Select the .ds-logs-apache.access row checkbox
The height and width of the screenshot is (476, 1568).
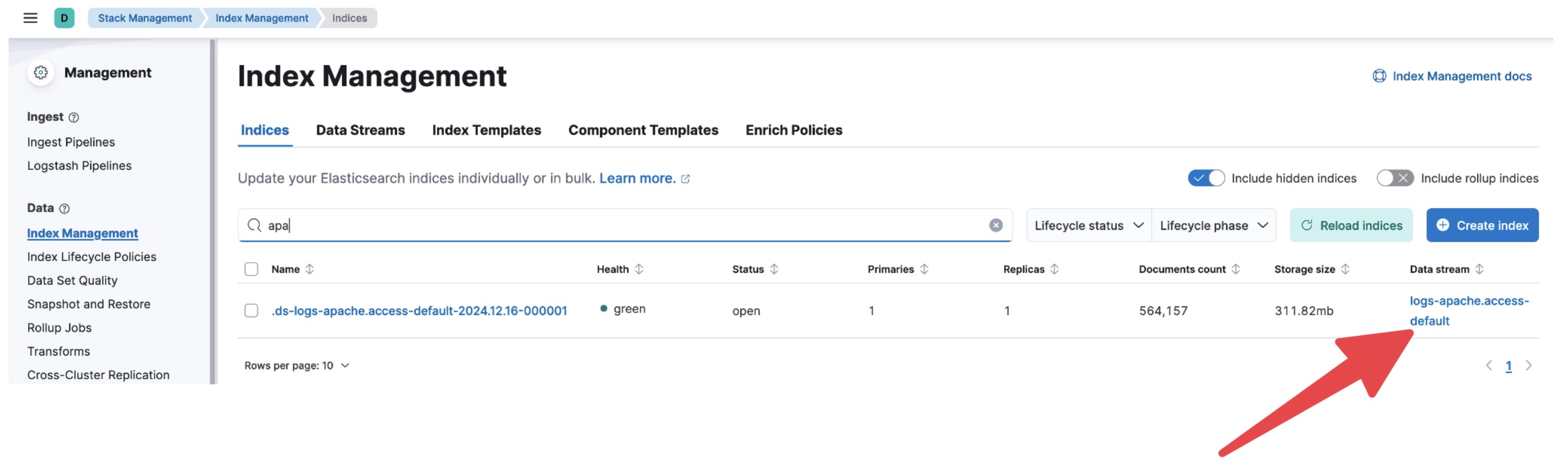(251, 310)
